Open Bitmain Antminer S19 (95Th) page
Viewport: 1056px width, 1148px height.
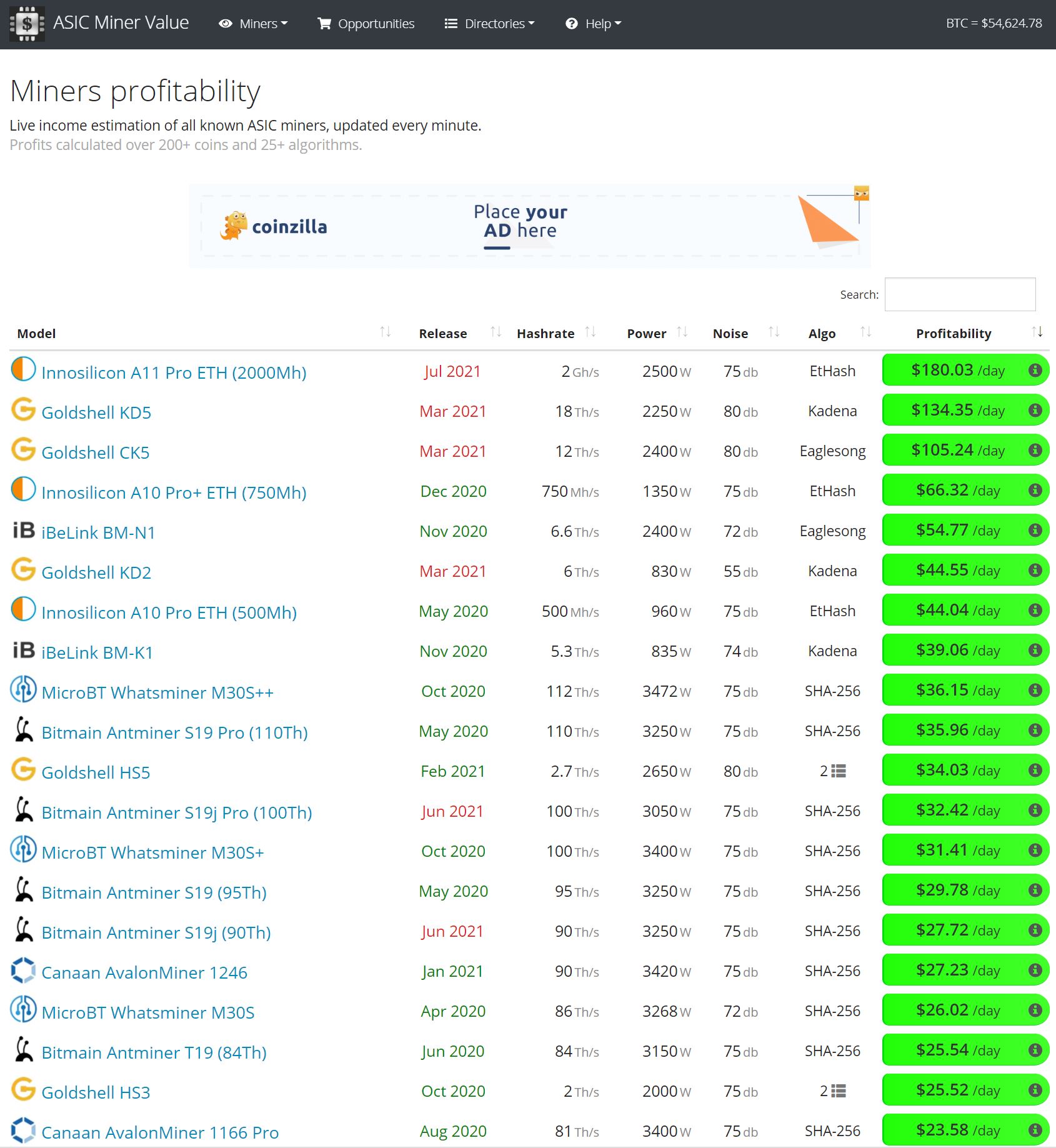[154, 892]
